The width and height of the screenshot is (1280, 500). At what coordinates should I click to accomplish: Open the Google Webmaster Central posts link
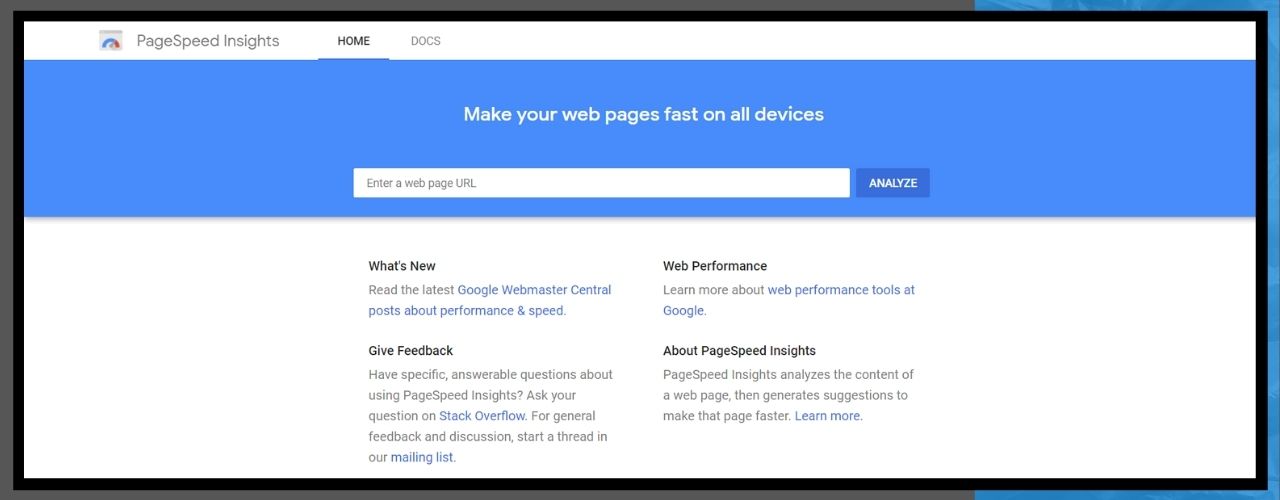534,290
